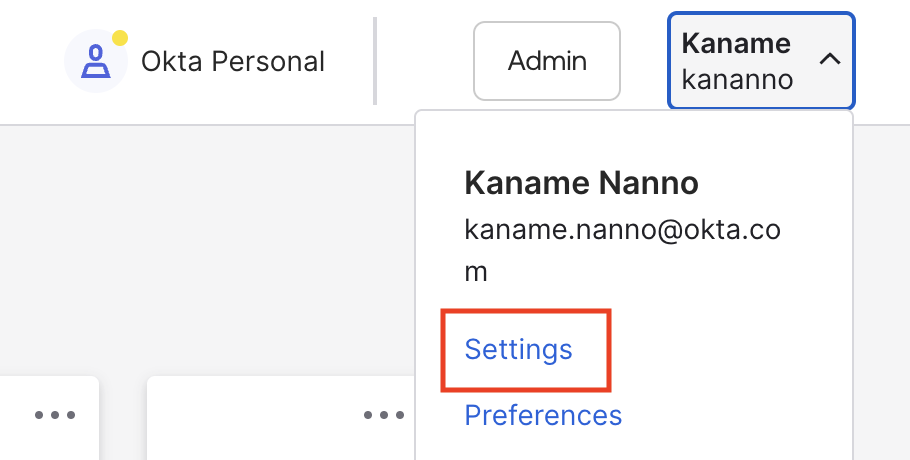This screenshot has width=910, height=460.
Task: Open the three-dot menu on the left card
Action: pos(55,415)
